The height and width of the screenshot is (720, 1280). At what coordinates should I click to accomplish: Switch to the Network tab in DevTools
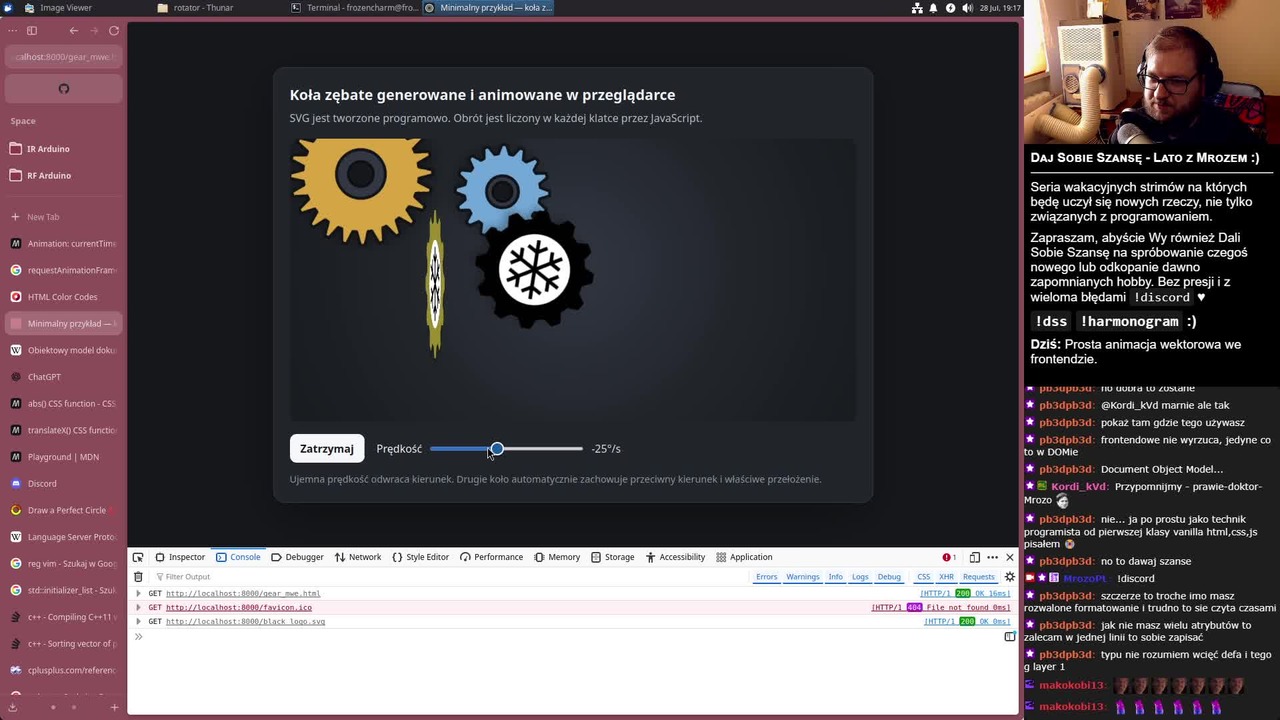click(358, 557)
